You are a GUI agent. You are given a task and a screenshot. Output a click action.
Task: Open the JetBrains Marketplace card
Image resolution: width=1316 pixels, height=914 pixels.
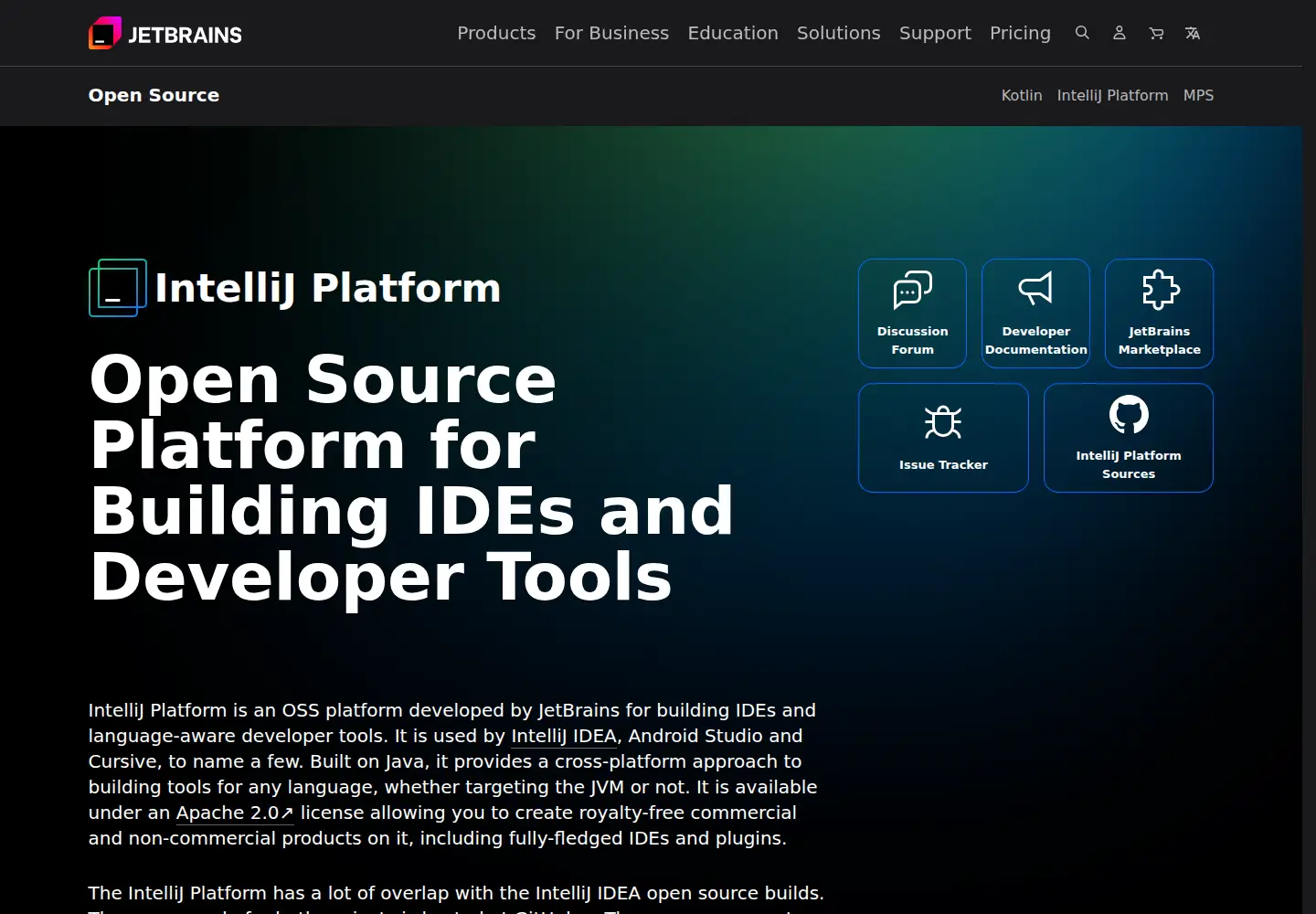pos(1159,314)
